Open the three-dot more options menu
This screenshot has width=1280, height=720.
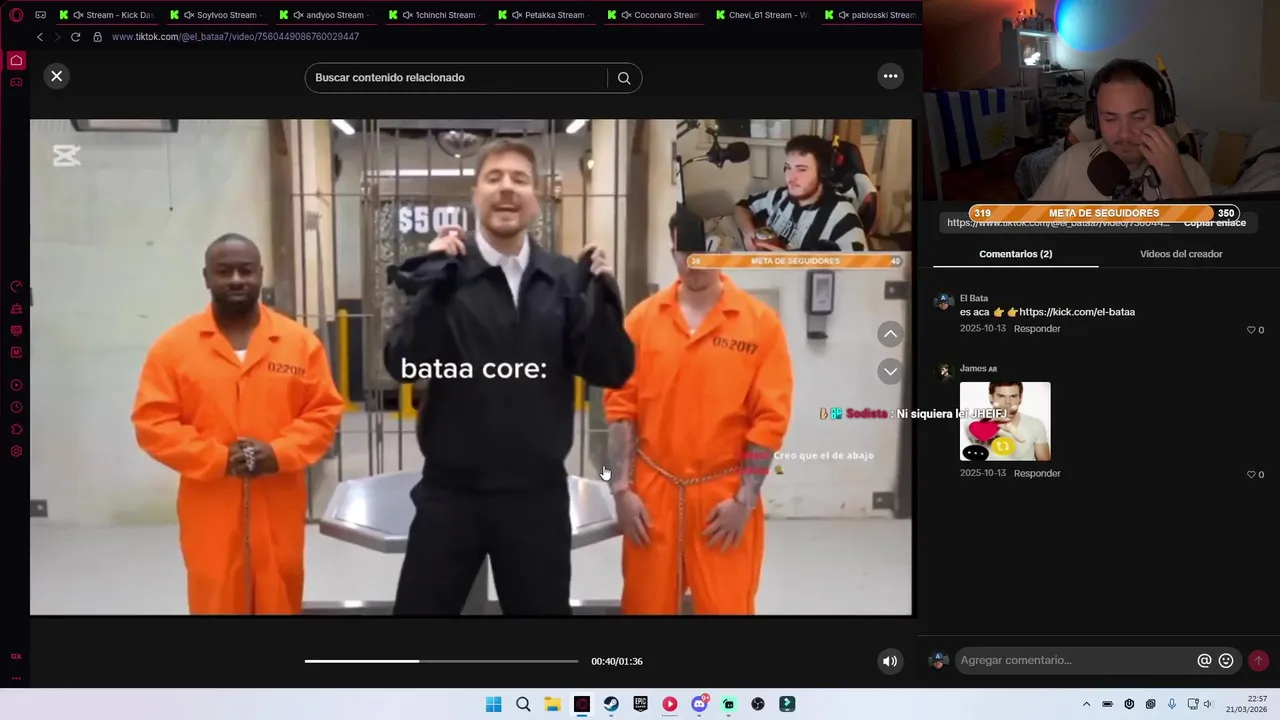(x=890, y=76)
